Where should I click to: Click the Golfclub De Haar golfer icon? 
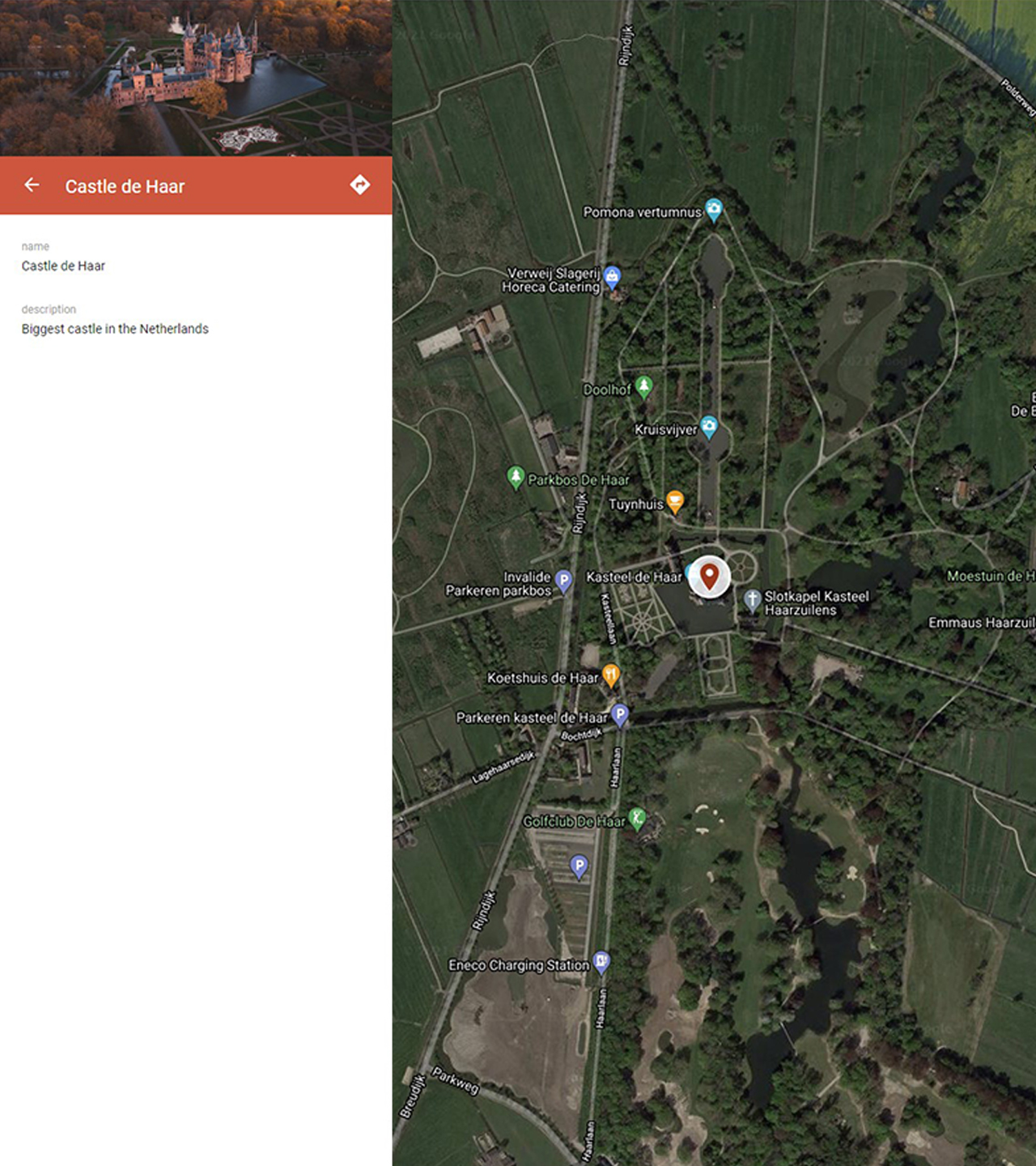click(x=639, y=818)
